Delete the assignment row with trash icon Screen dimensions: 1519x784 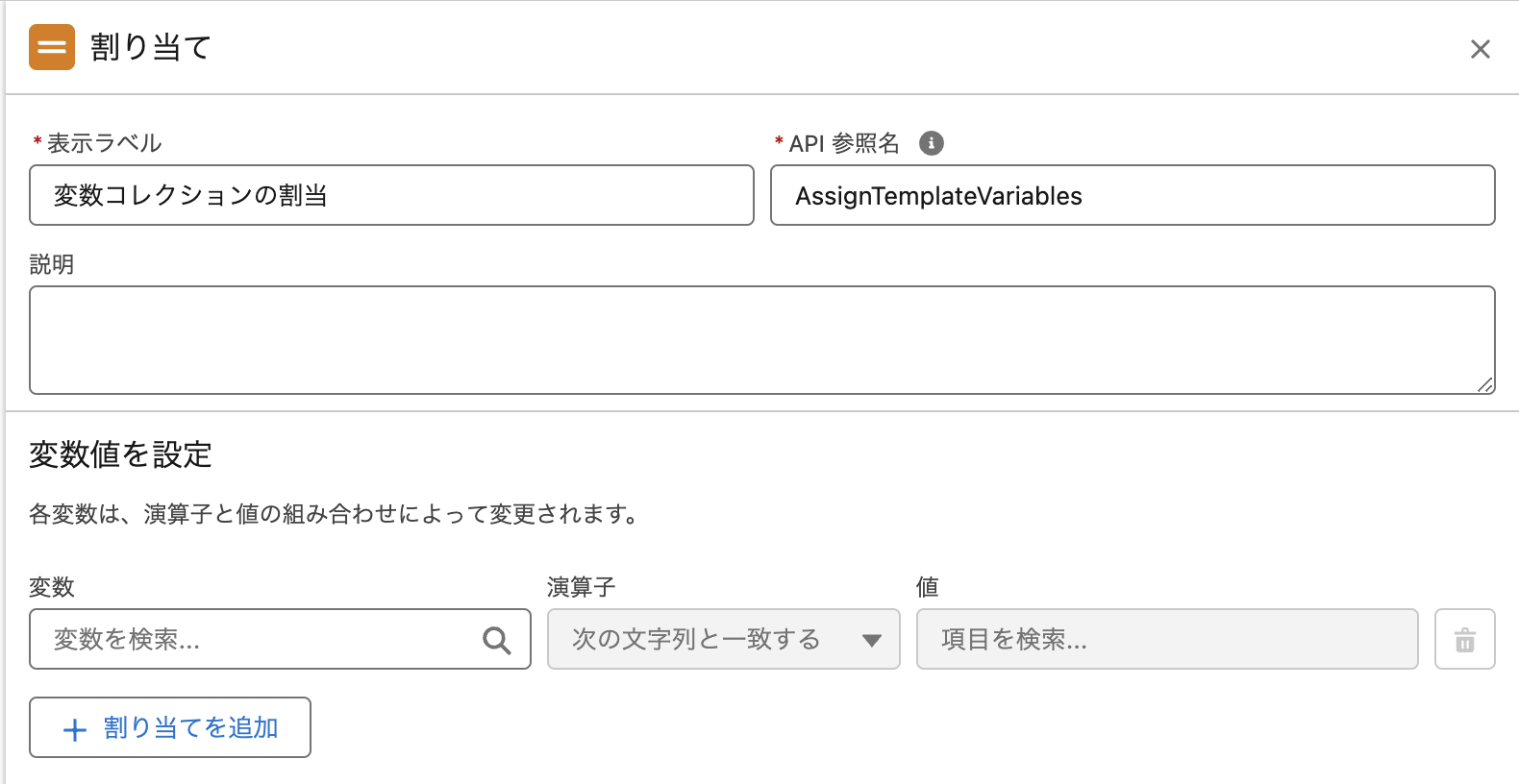tap(1464, 640)
